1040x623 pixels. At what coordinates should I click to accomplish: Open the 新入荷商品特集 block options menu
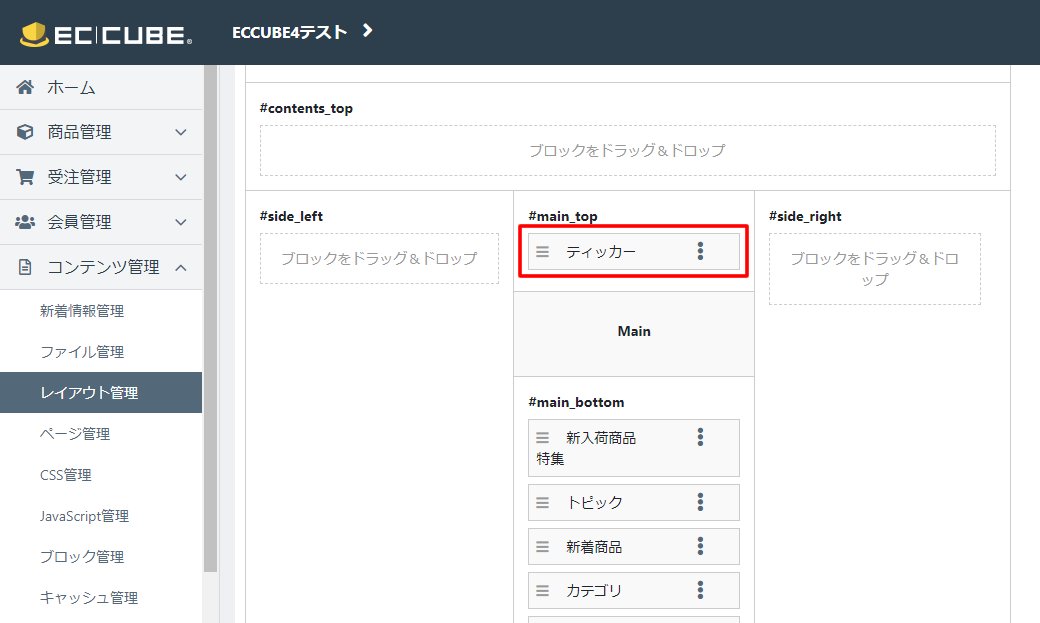pos(700,437)
